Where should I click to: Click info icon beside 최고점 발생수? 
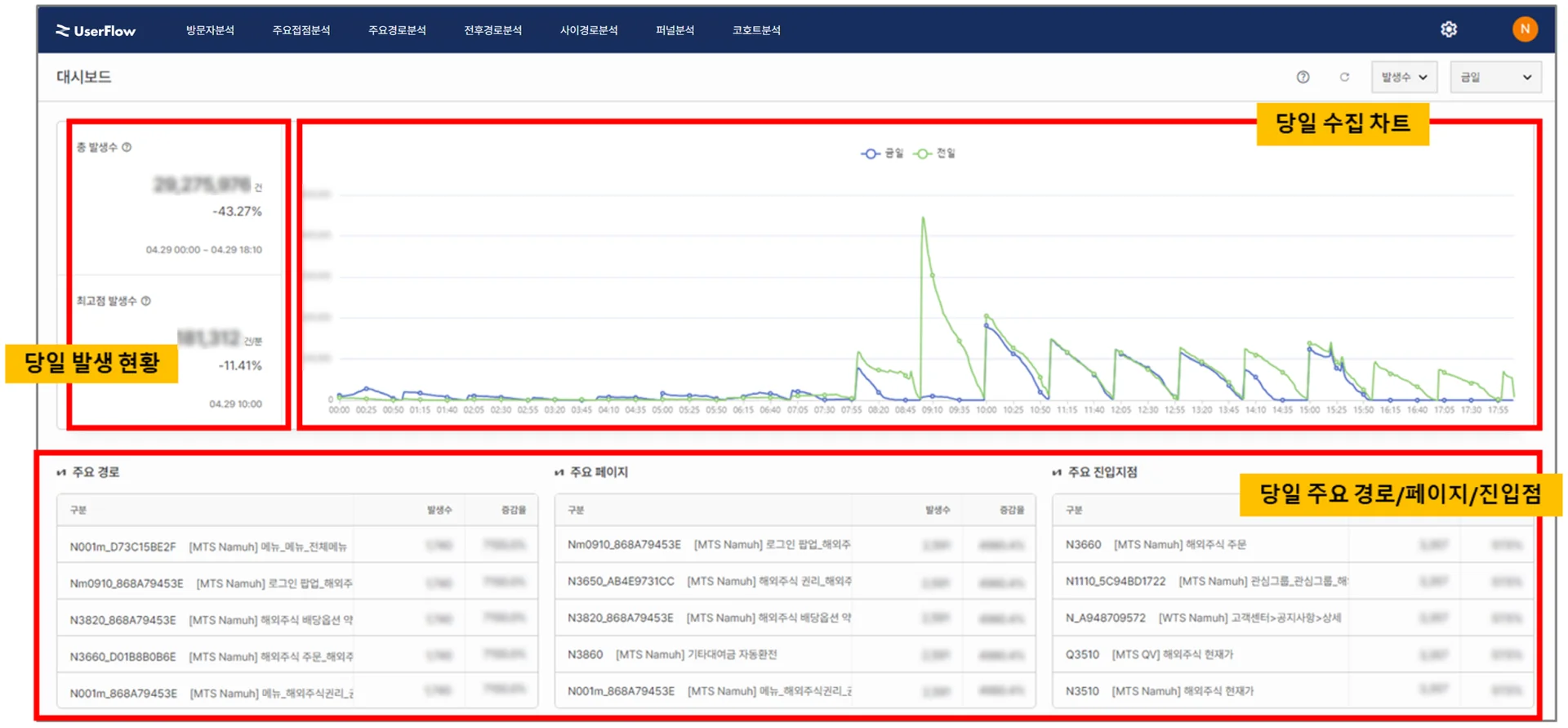tap(146, 301)
